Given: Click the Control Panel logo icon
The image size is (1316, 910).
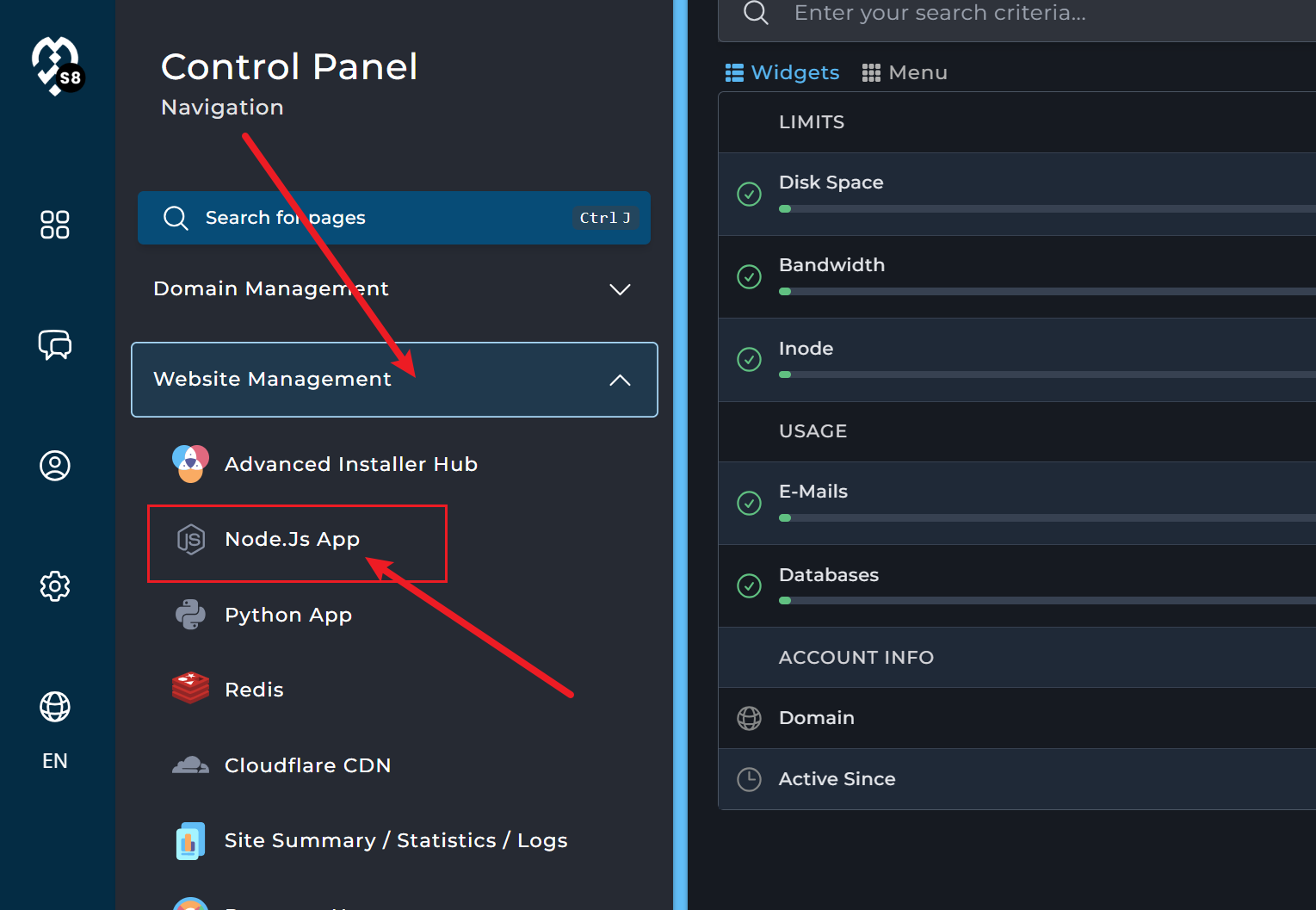Looking at the screenshot, I should point(57,66).
